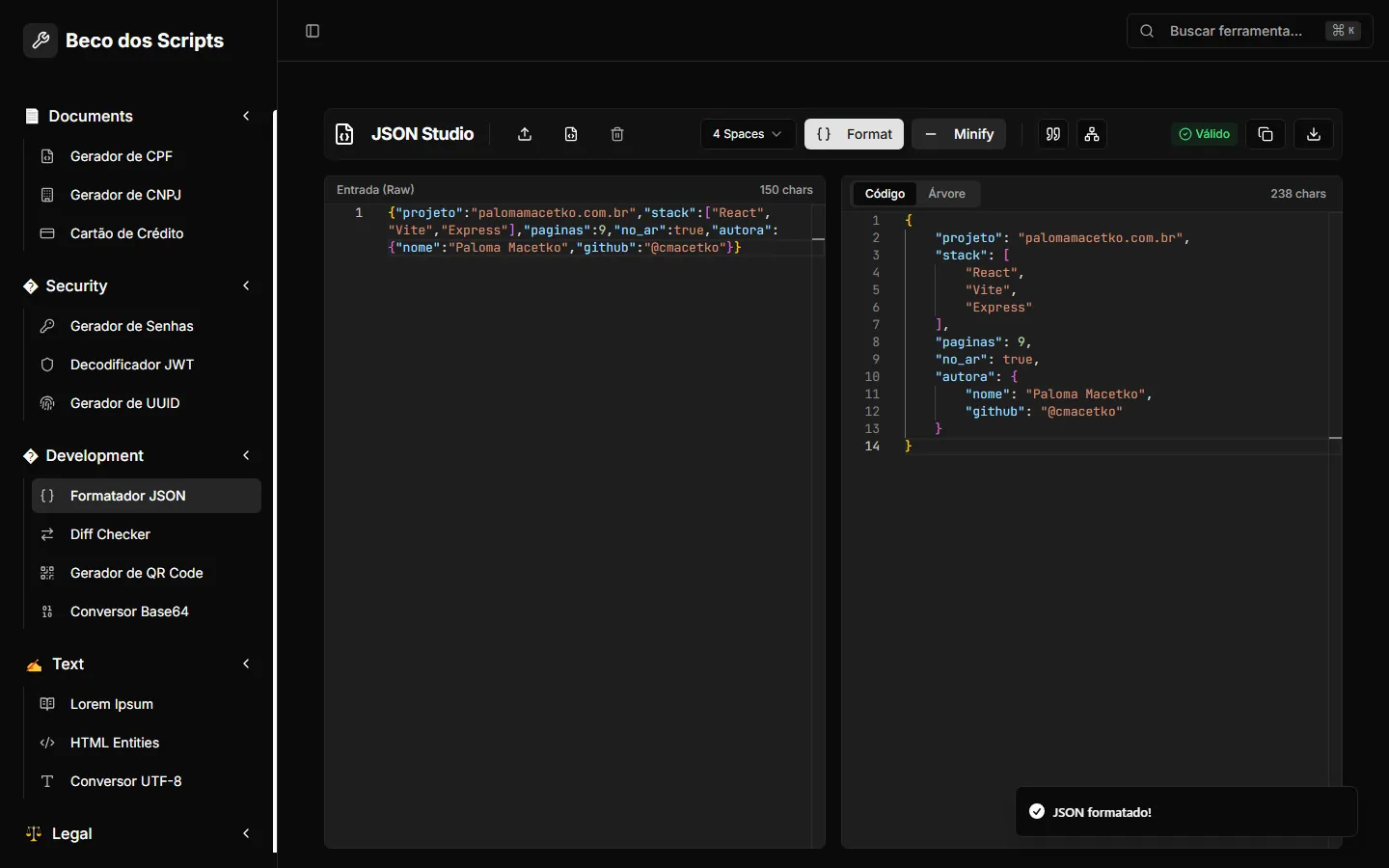Screen dimensions: 1389x868
Task: Click the JSON Studio file icon
Action: [x=344, y=134]
